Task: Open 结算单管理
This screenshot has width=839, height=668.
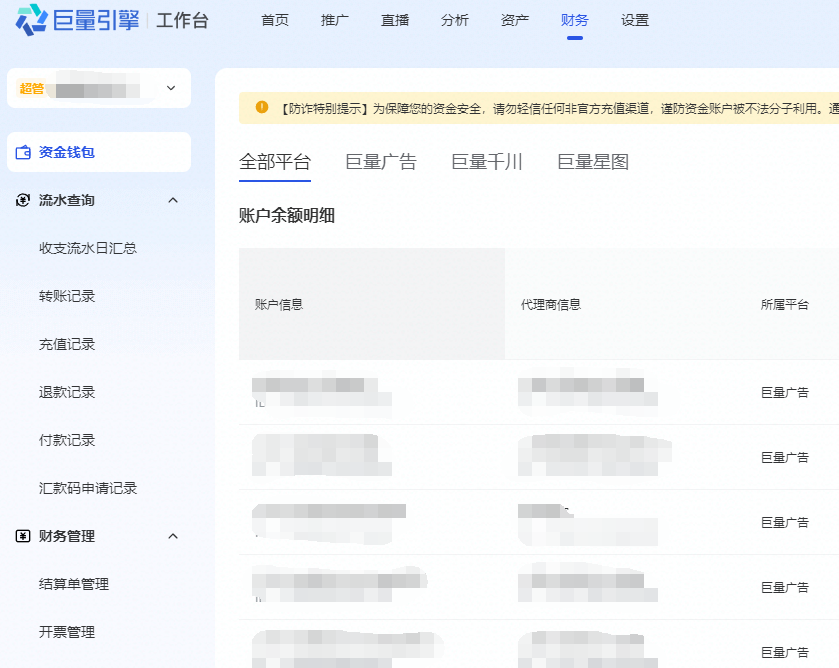Action: pyautogui.click(x=74, y=584)
